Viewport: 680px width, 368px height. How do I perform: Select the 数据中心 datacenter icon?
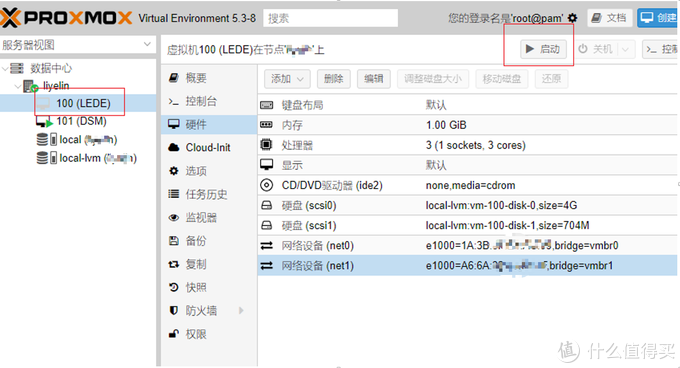tap(17, 68)
